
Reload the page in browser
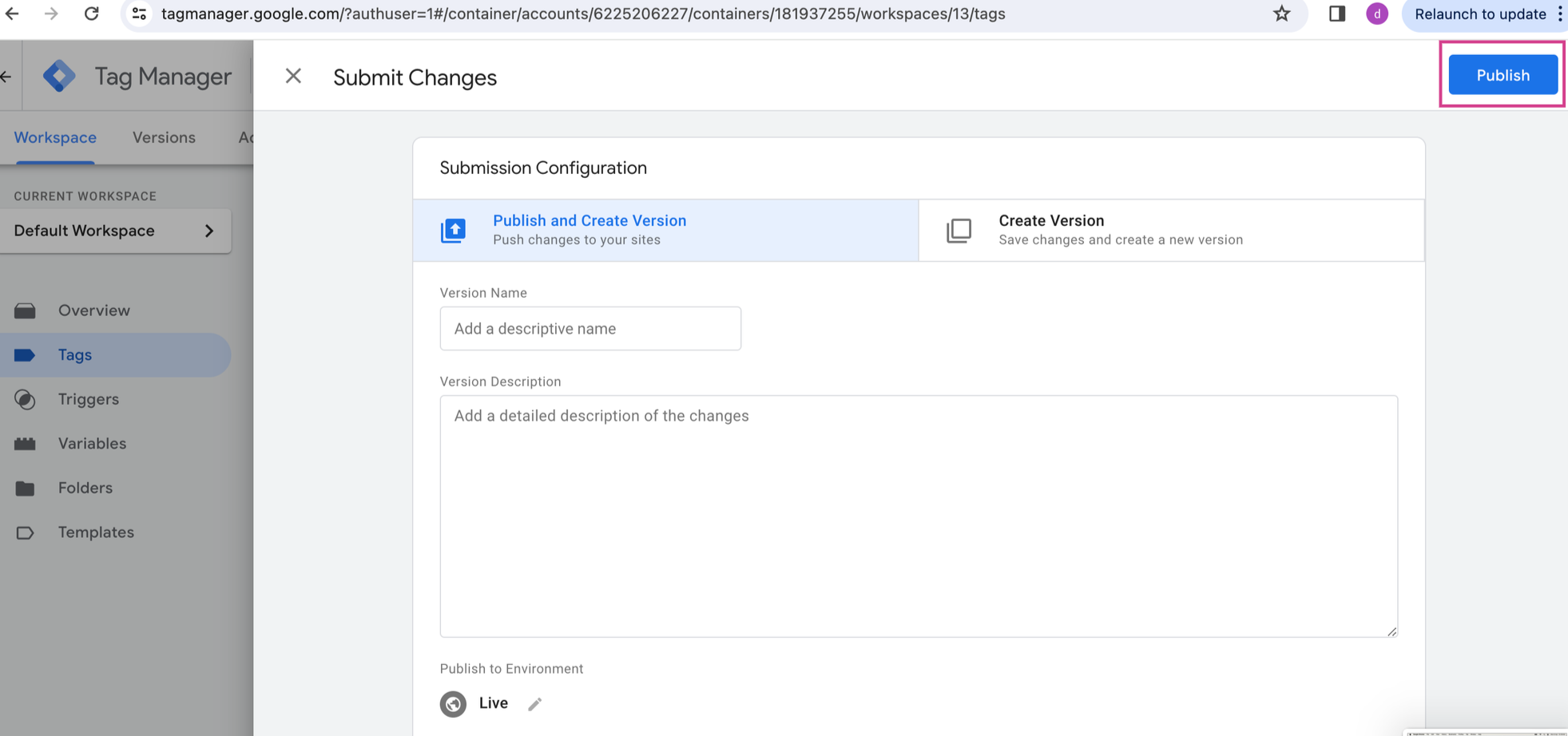[92, 14]
